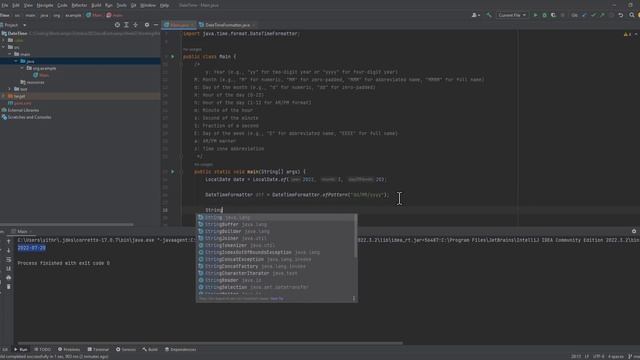Toggle soft-wrap icon in Run console
The width and height of the screenshot is (640, 360).
9,260
